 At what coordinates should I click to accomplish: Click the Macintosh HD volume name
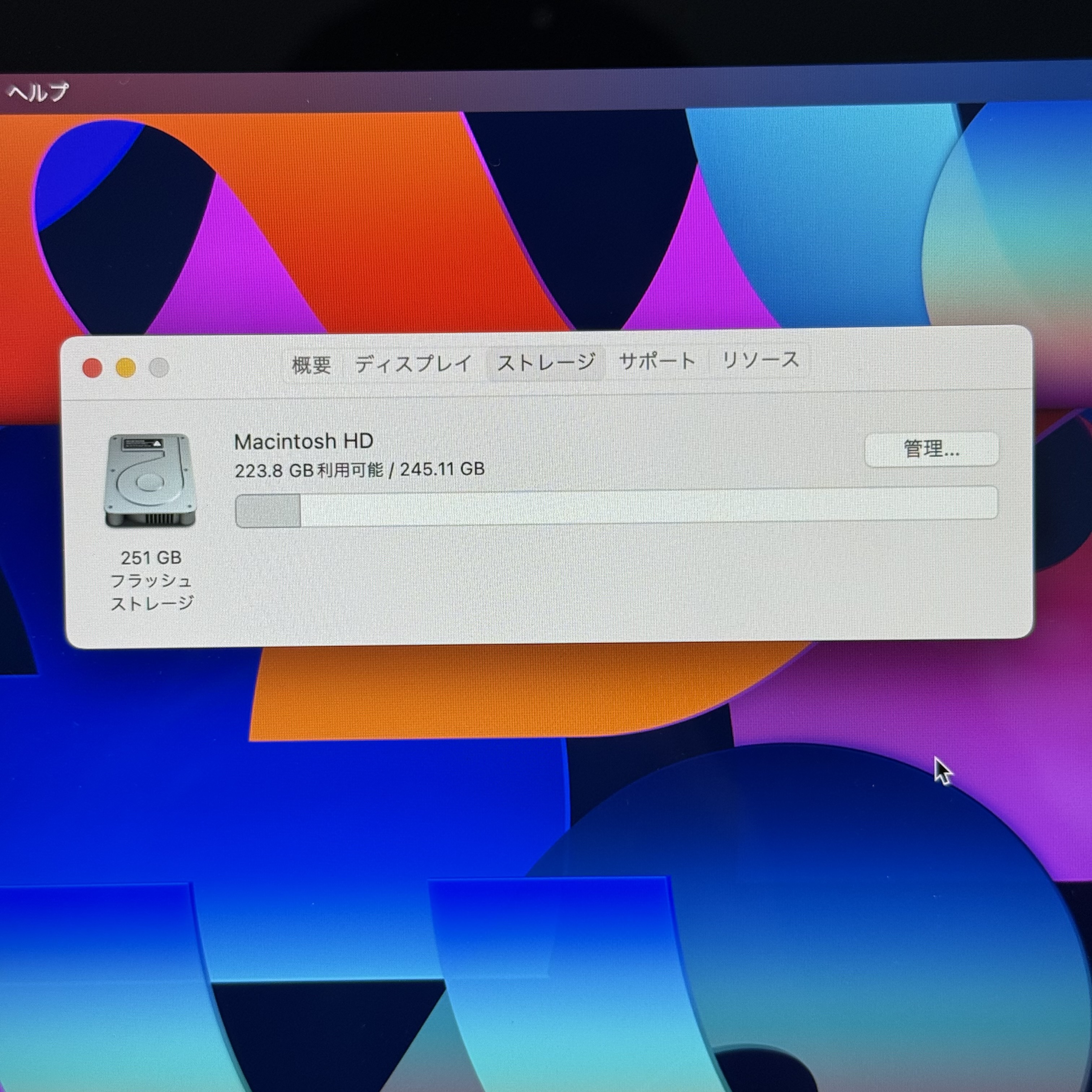pos(304,441)
